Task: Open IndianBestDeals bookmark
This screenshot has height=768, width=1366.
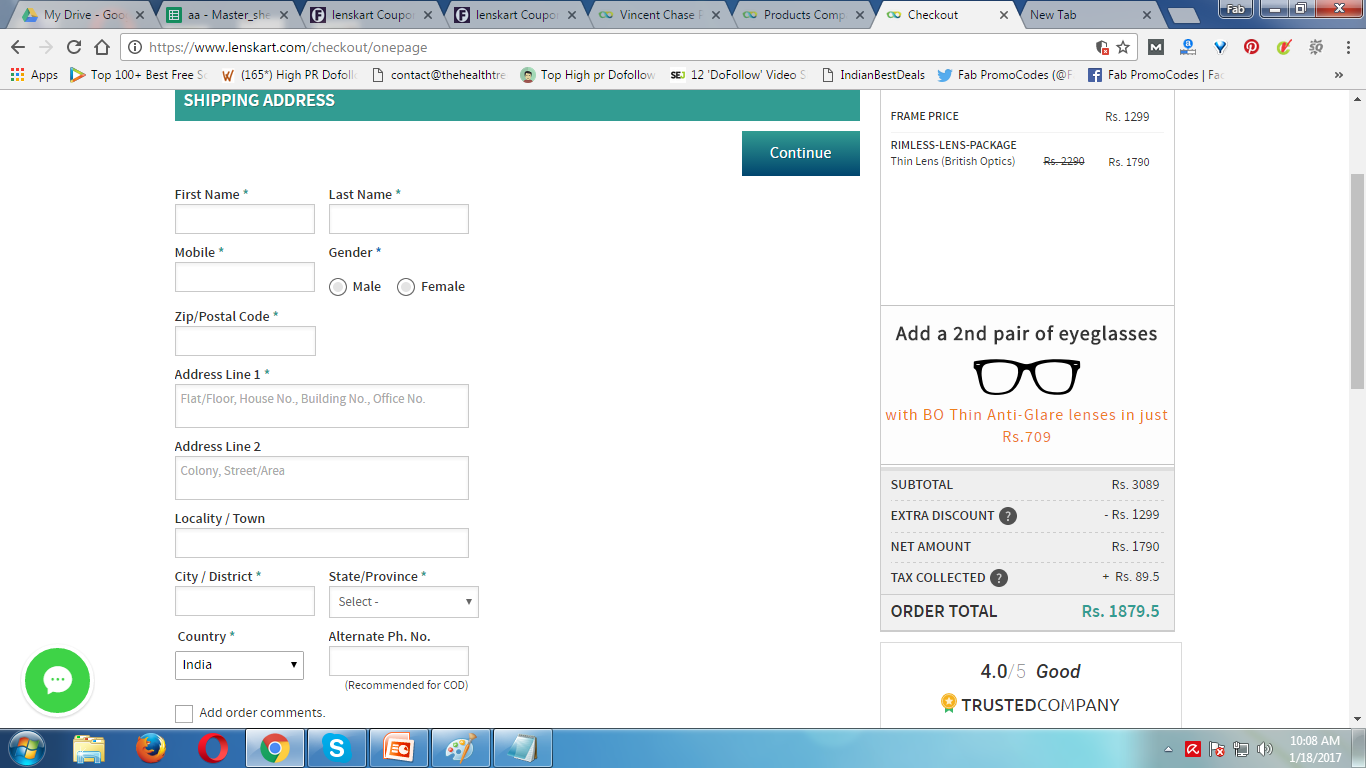Action: click(873, 75)
